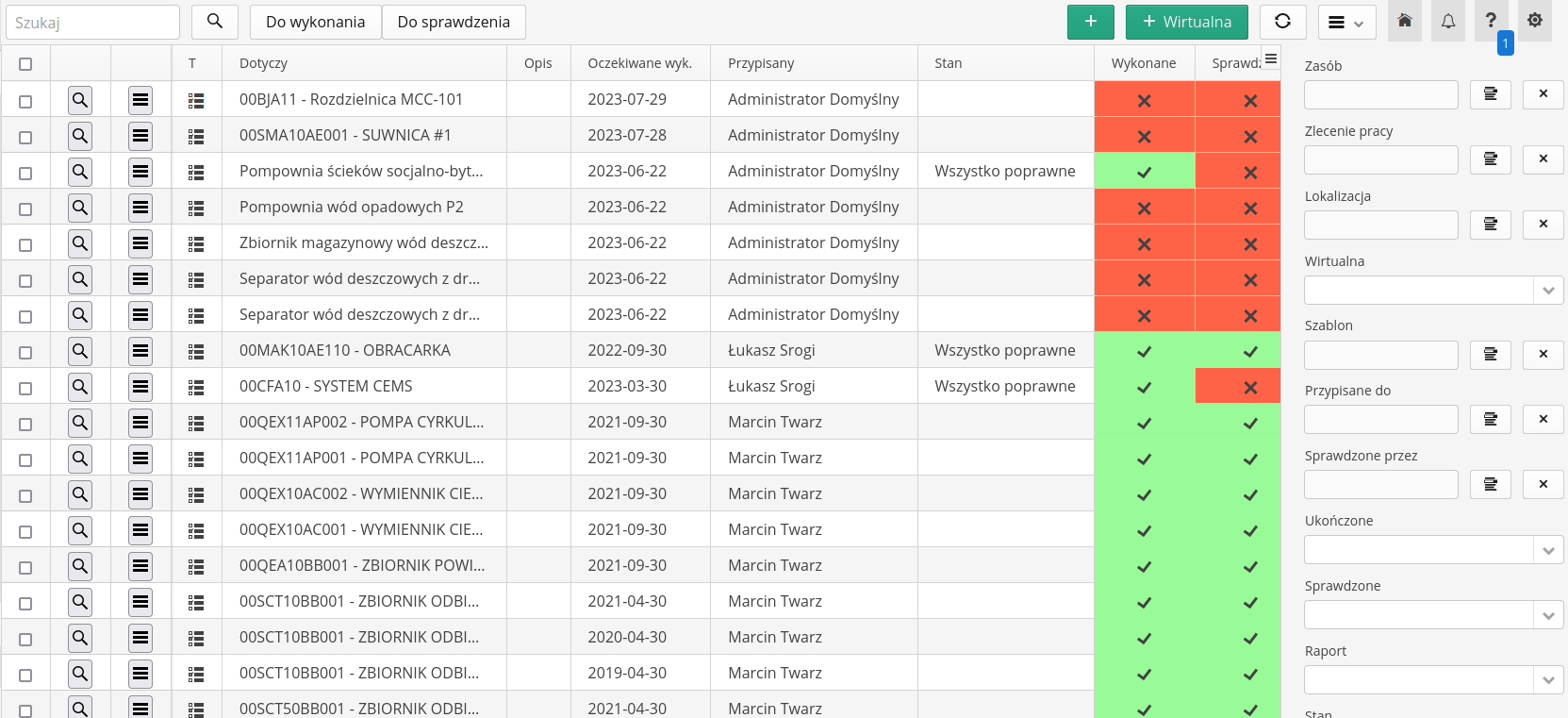
Task: Open the Ukończone filter dropdown
Action: [x=1547, y=550]
